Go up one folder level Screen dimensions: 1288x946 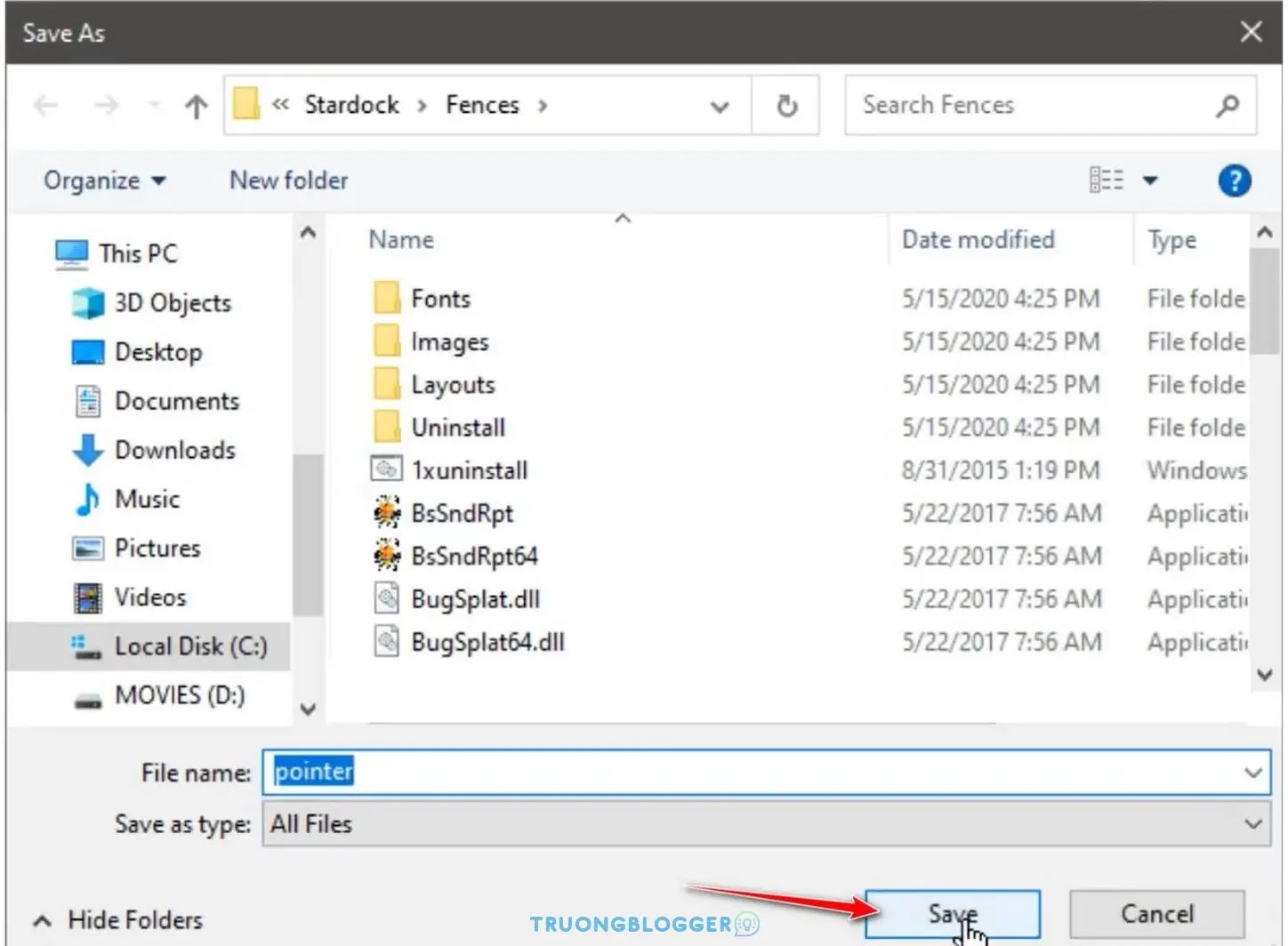(196, 106)
